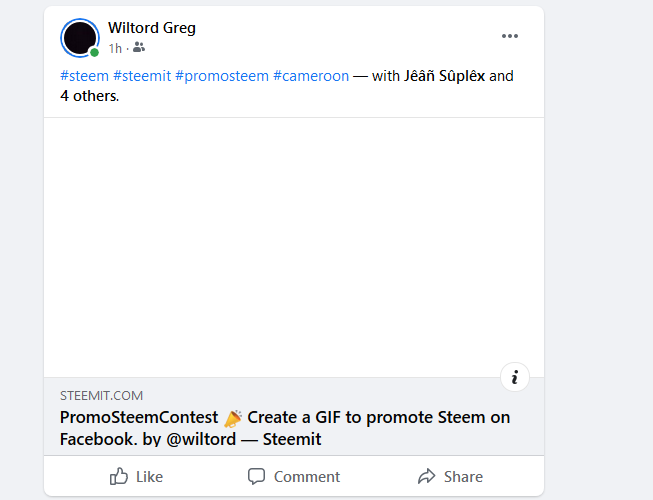
Task: Open the #steem hashtag
Action: coord(85,76)
